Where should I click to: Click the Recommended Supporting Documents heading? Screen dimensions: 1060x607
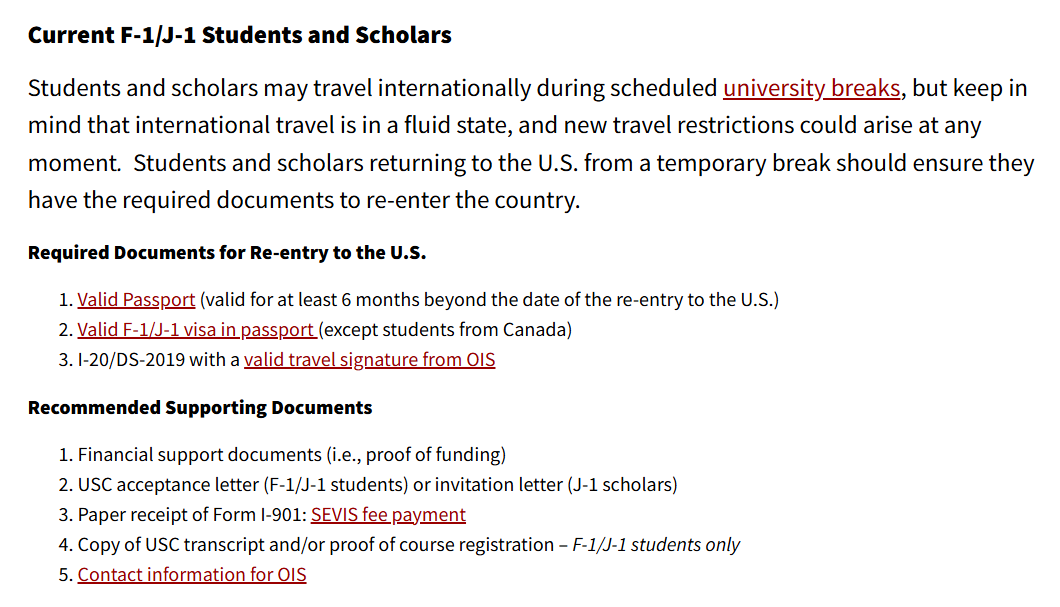200,408
